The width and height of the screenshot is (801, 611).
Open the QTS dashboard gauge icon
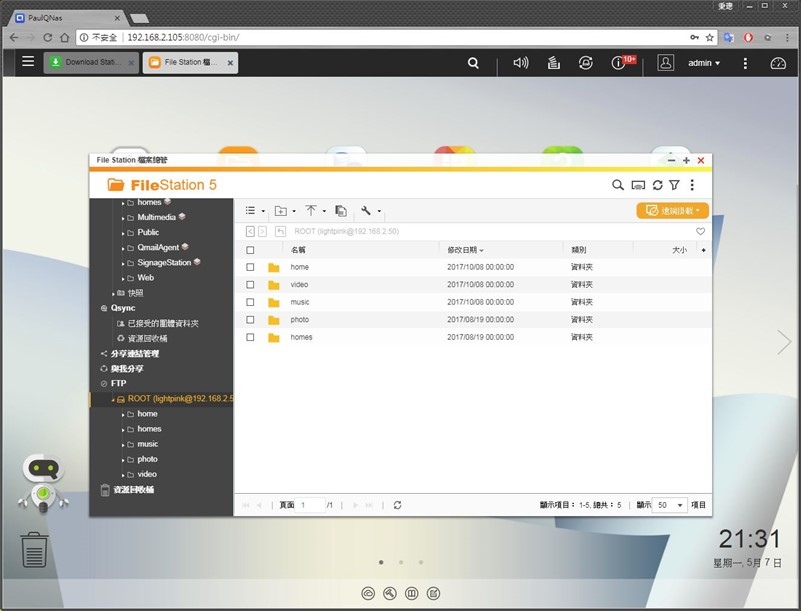778,63
